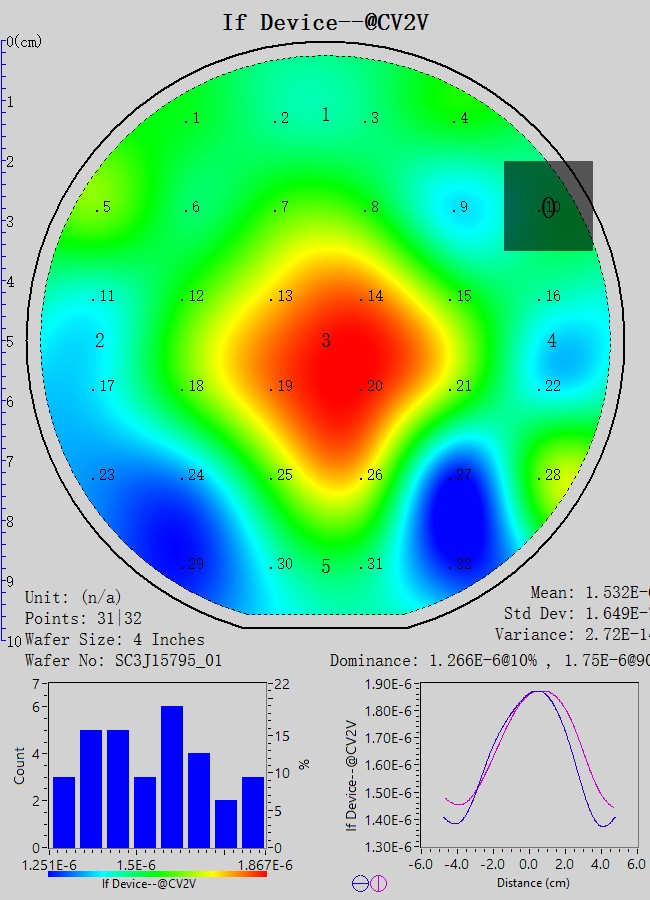Click the magenta vertical profile circle icon
650x900 pixels.
[x=378, y=883]
